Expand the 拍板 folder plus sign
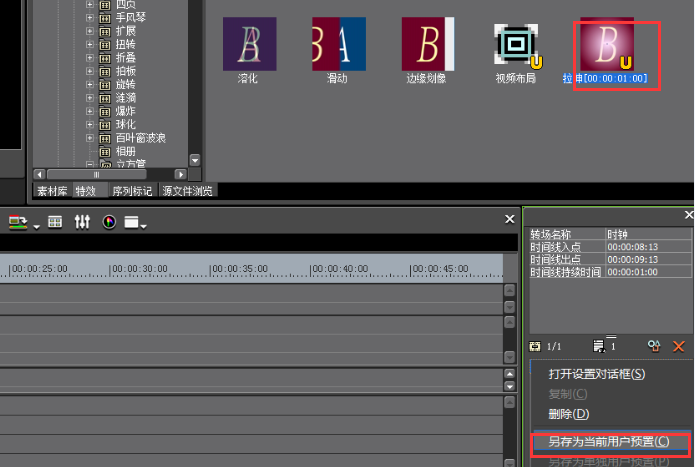 click(90, 71)
